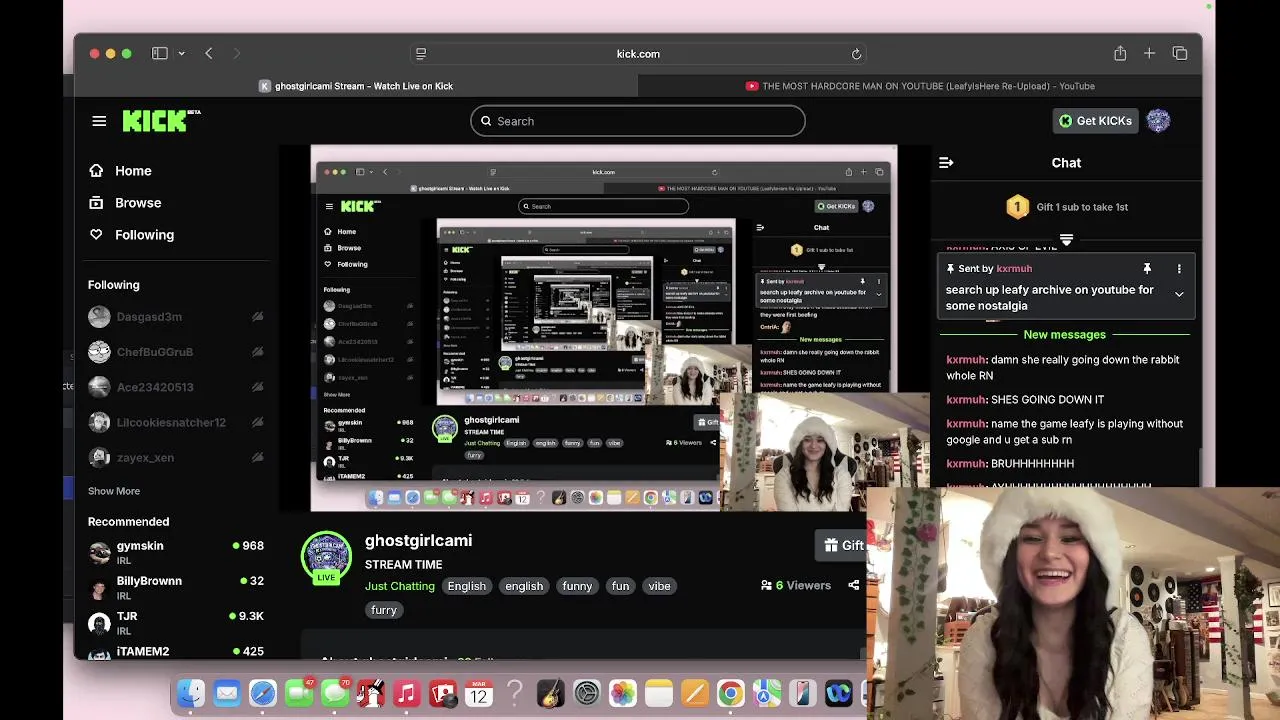The image size is (1280, 720).
Task: Click the gold number 1 leaderboard badge
Action: coord(1017,207)
